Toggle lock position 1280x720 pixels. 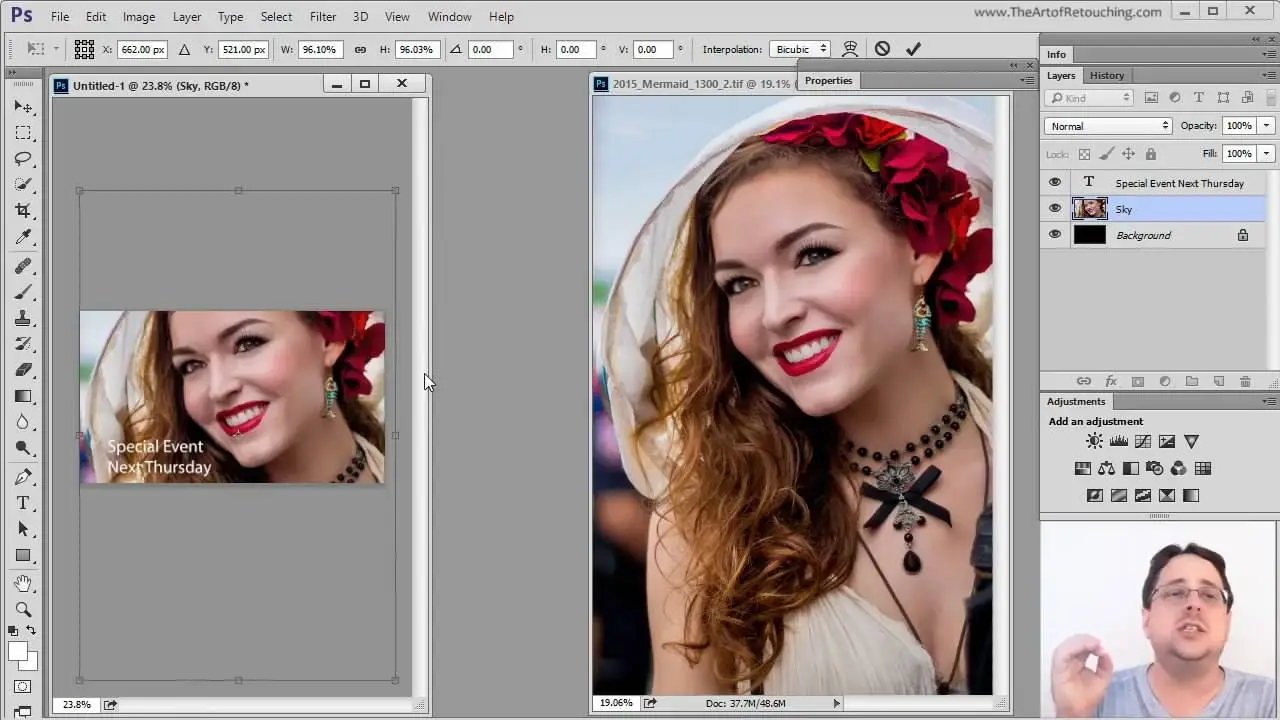pos(1128,154)
